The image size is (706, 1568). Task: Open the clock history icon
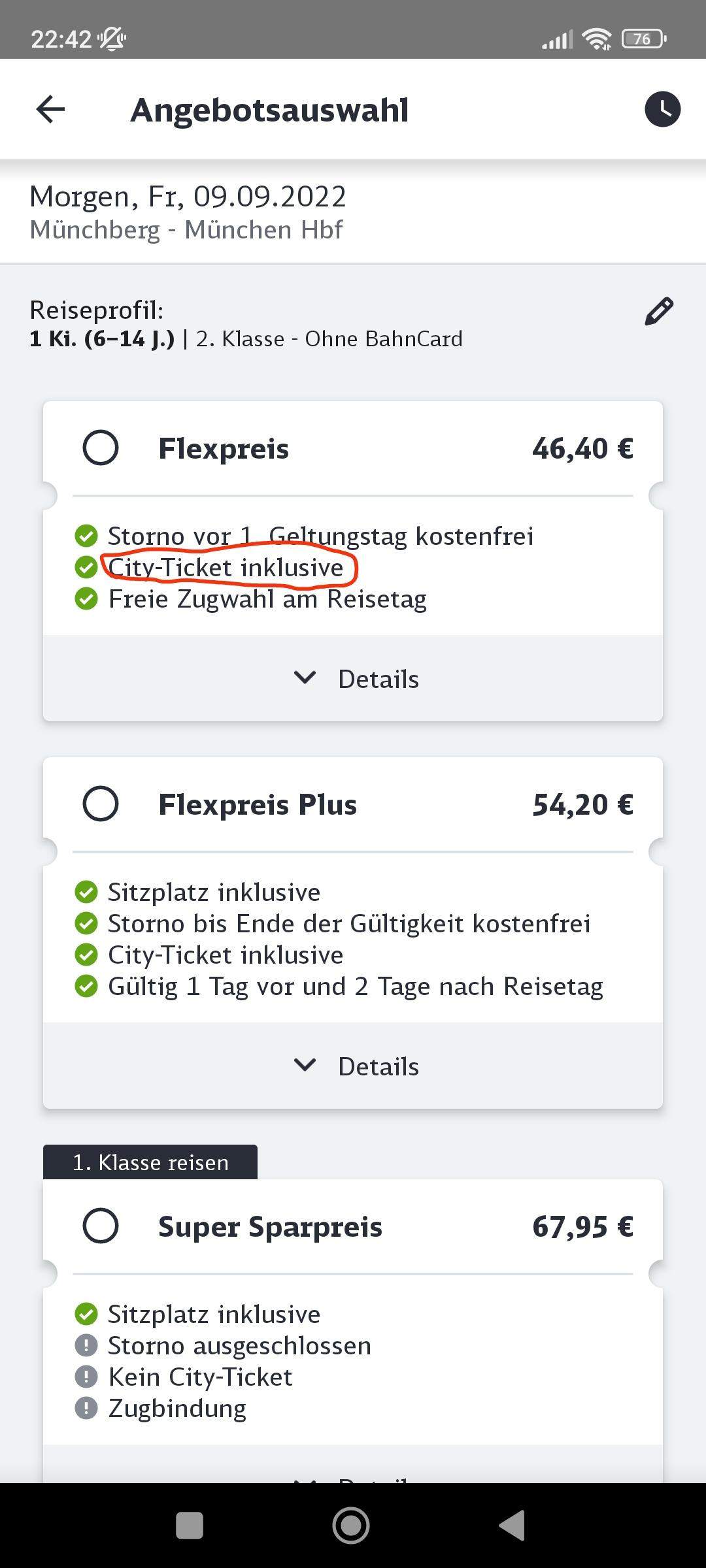tap(662, 109)
